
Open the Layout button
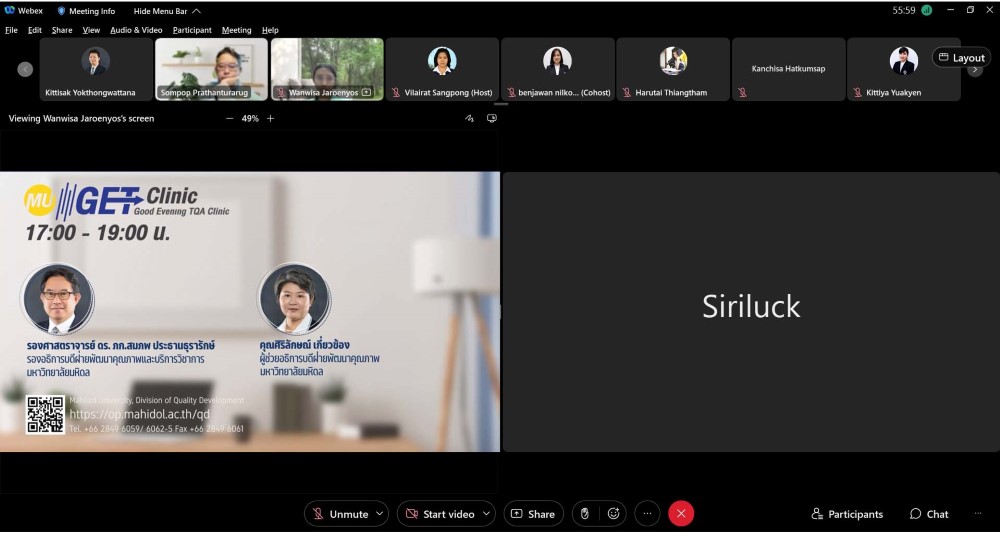point(961,58)
